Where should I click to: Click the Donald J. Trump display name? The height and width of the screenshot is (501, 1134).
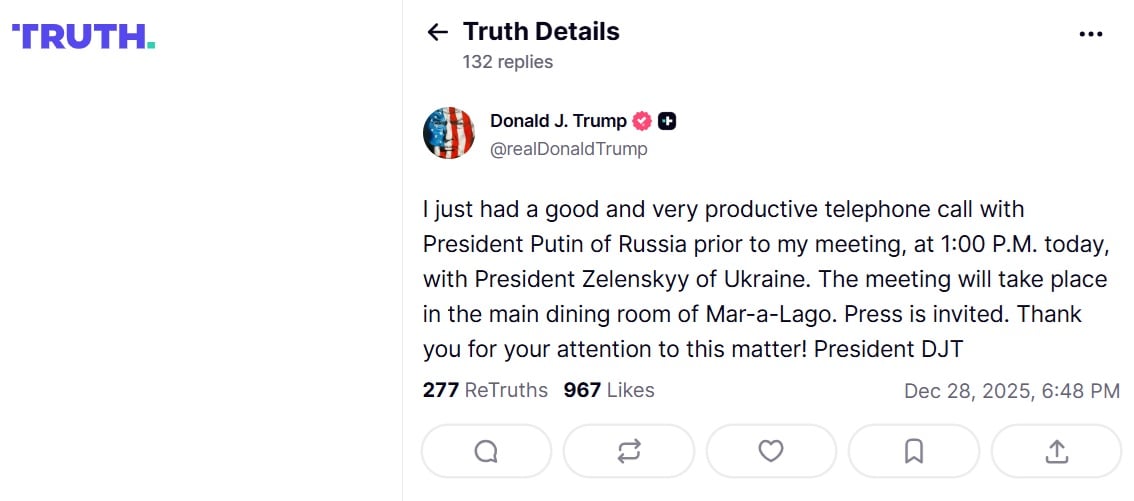point(558,121)
